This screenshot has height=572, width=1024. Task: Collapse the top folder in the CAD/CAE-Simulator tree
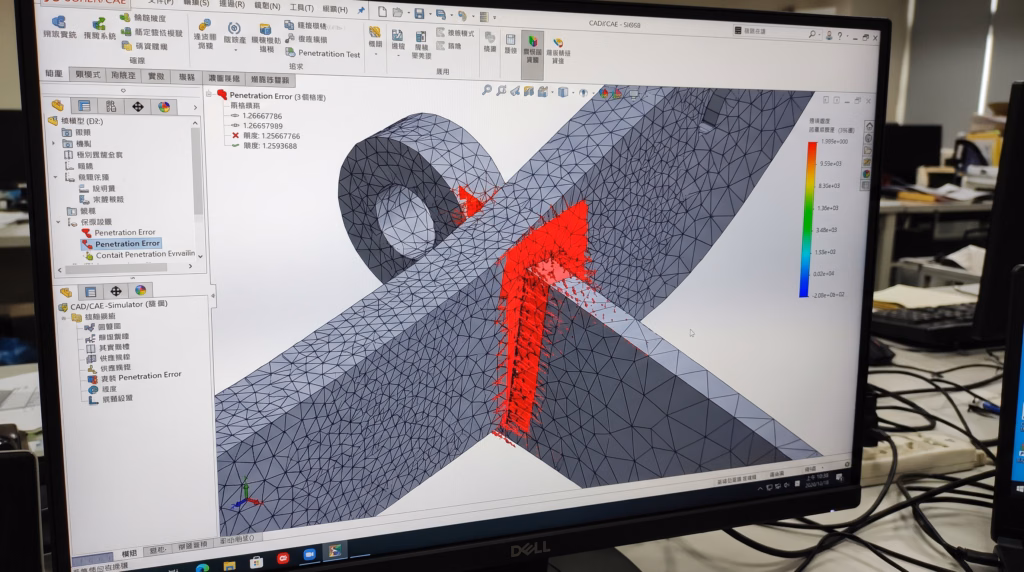(x=64, y=317)
